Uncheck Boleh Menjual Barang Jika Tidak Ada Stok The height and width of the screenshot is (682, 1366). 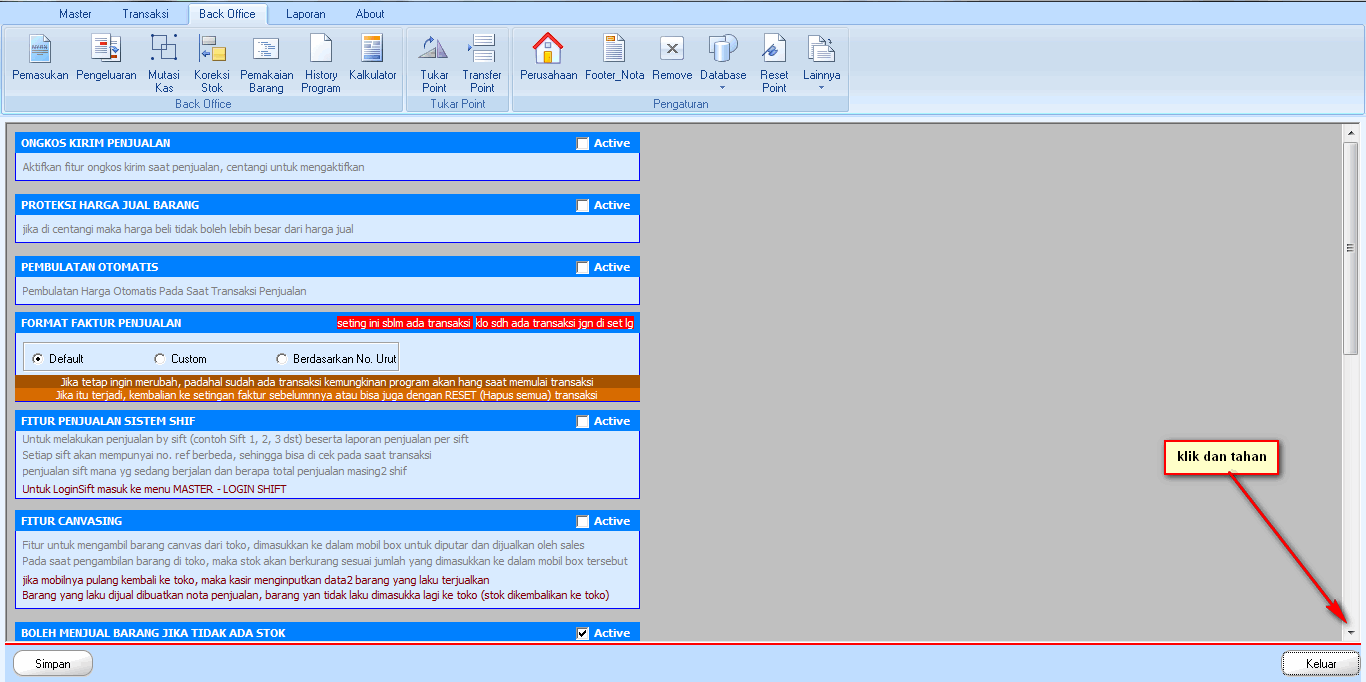583,633
